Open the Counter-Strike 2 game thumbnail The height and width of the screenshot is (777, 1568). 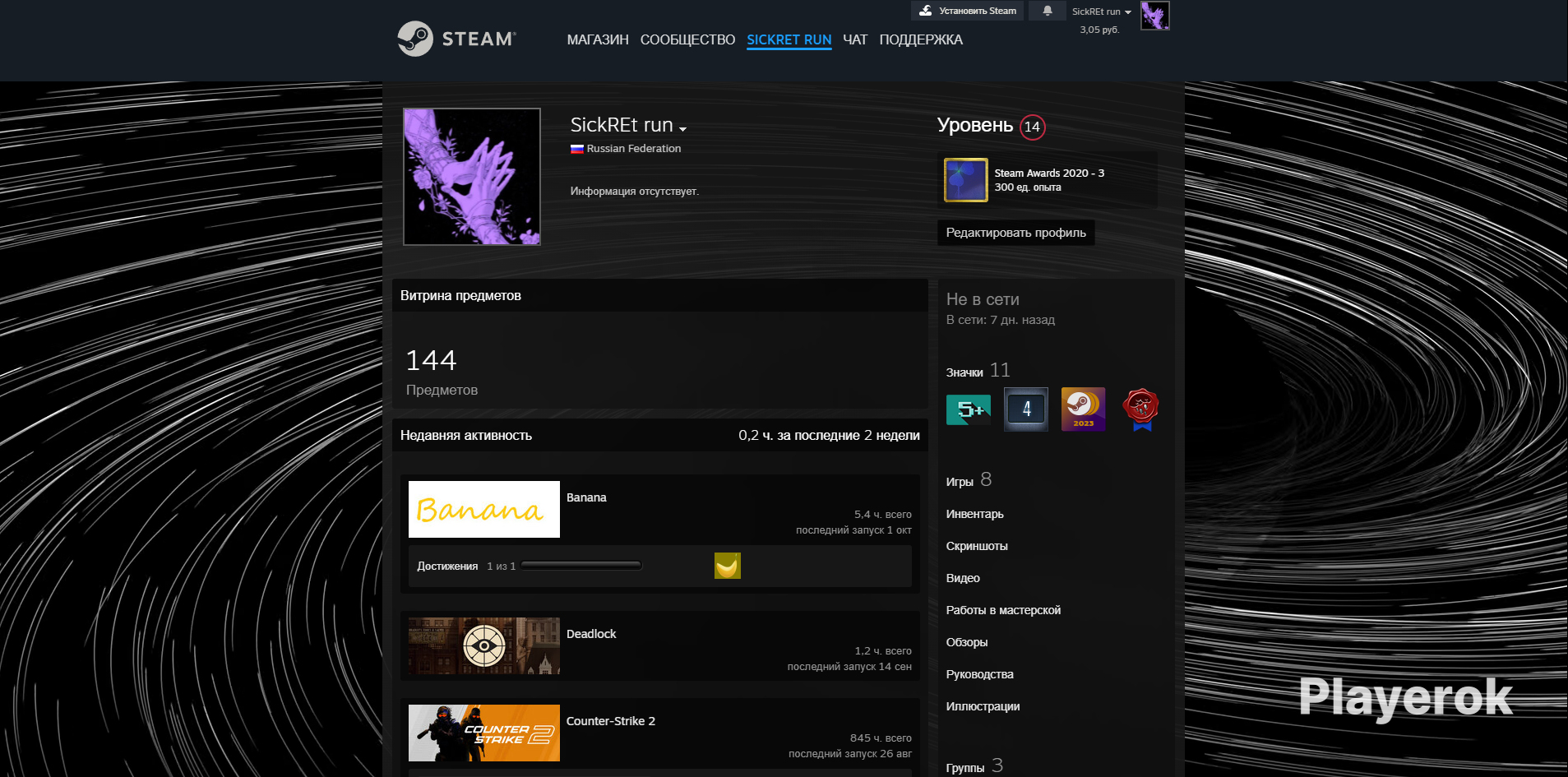484,733
